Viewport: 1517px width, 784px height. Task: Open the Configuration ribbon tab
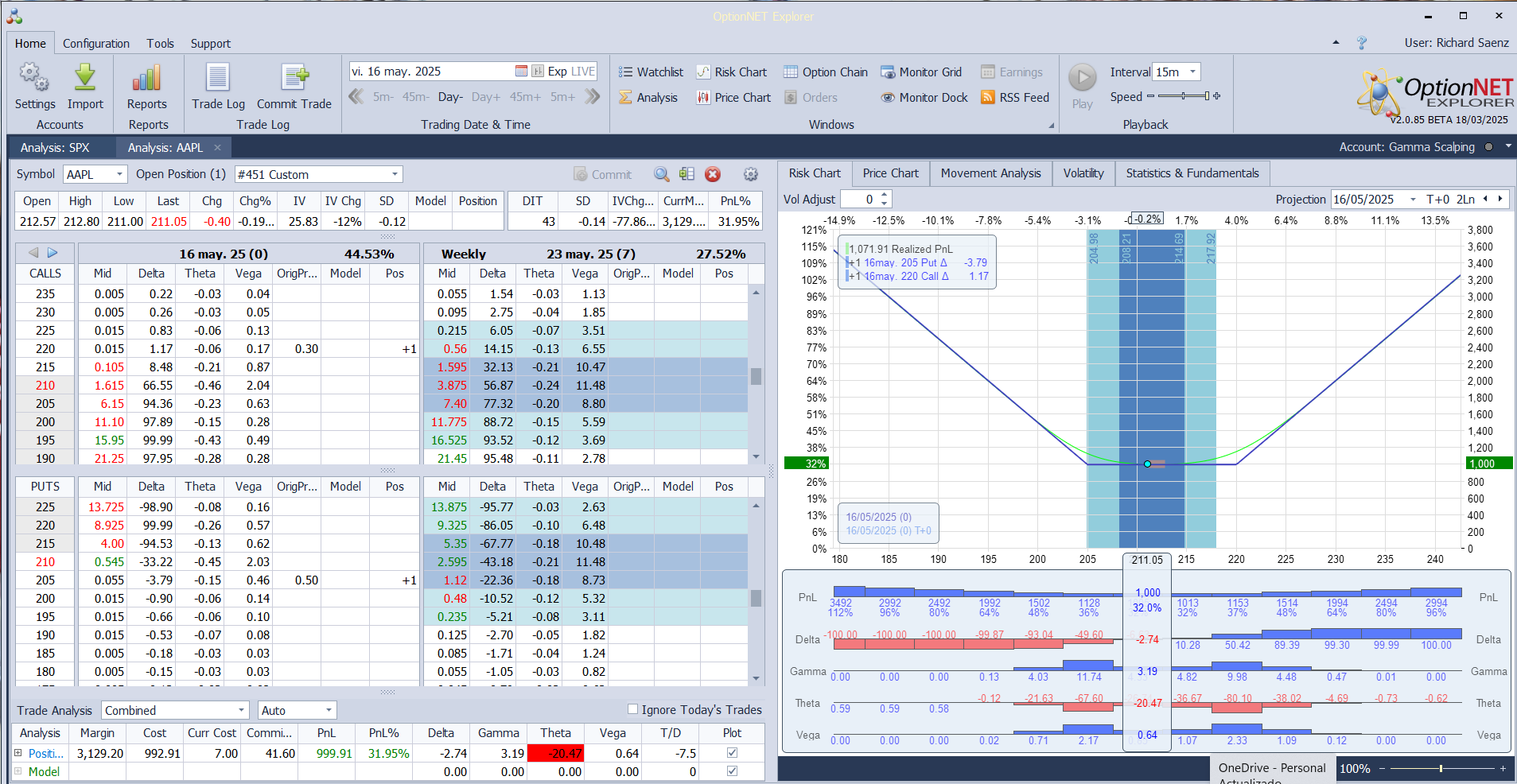96,44
